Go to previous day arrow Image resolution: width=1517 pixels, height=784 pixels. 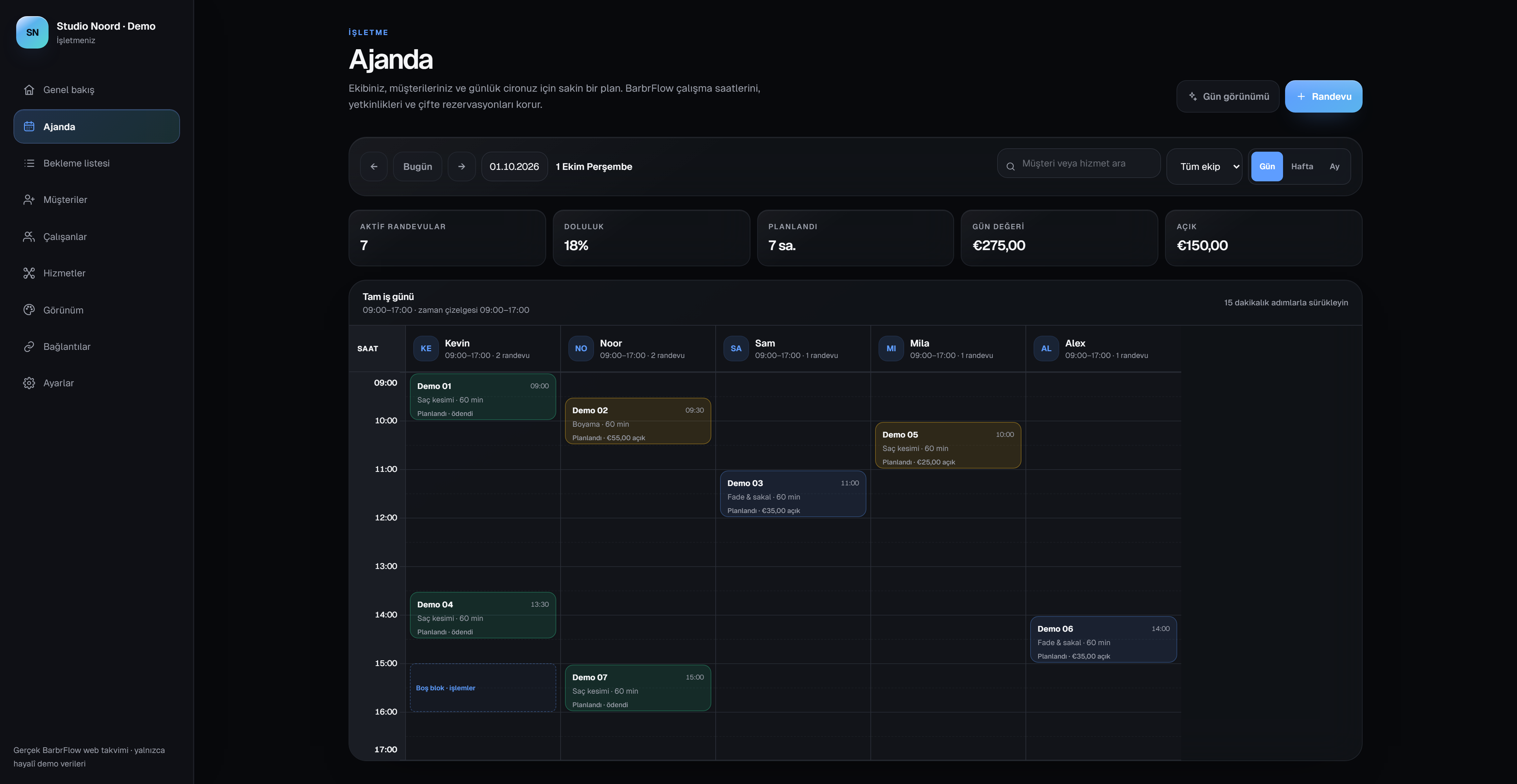click(x=374, y=167)
